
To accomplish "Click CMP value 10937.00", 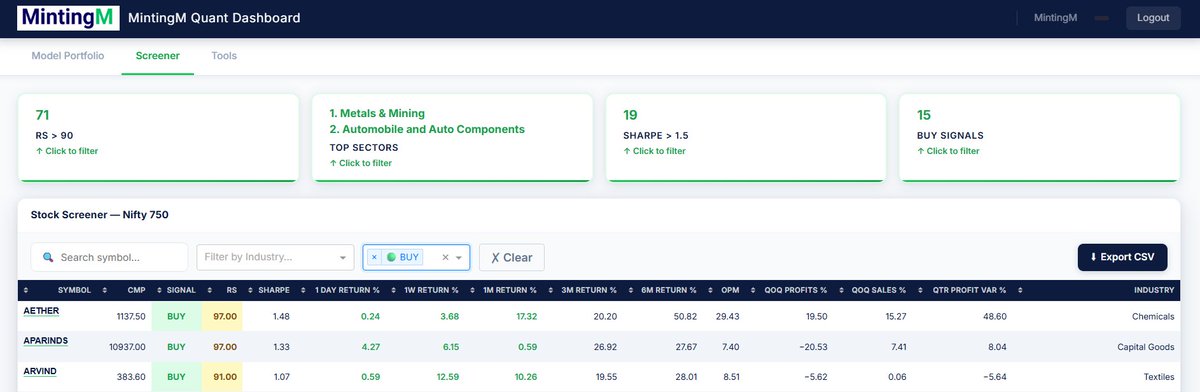I will coord(127,347).
